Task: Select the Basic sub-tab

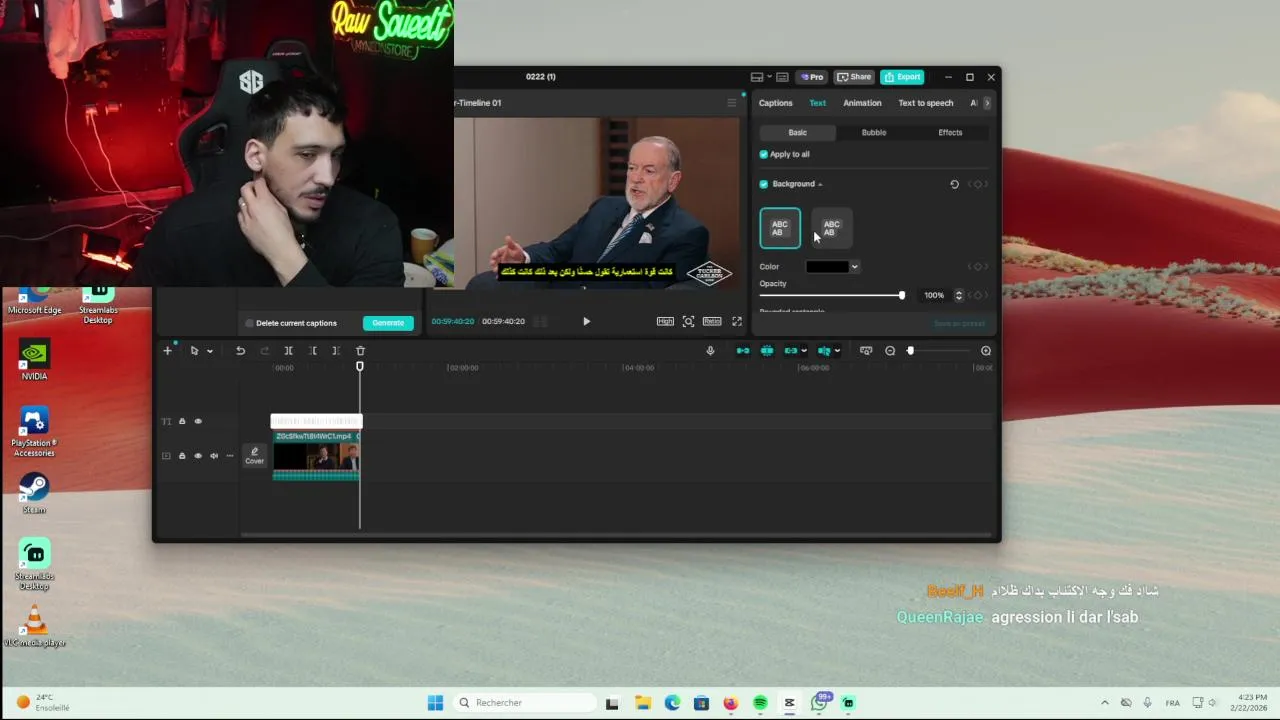Action: [797, 132]
